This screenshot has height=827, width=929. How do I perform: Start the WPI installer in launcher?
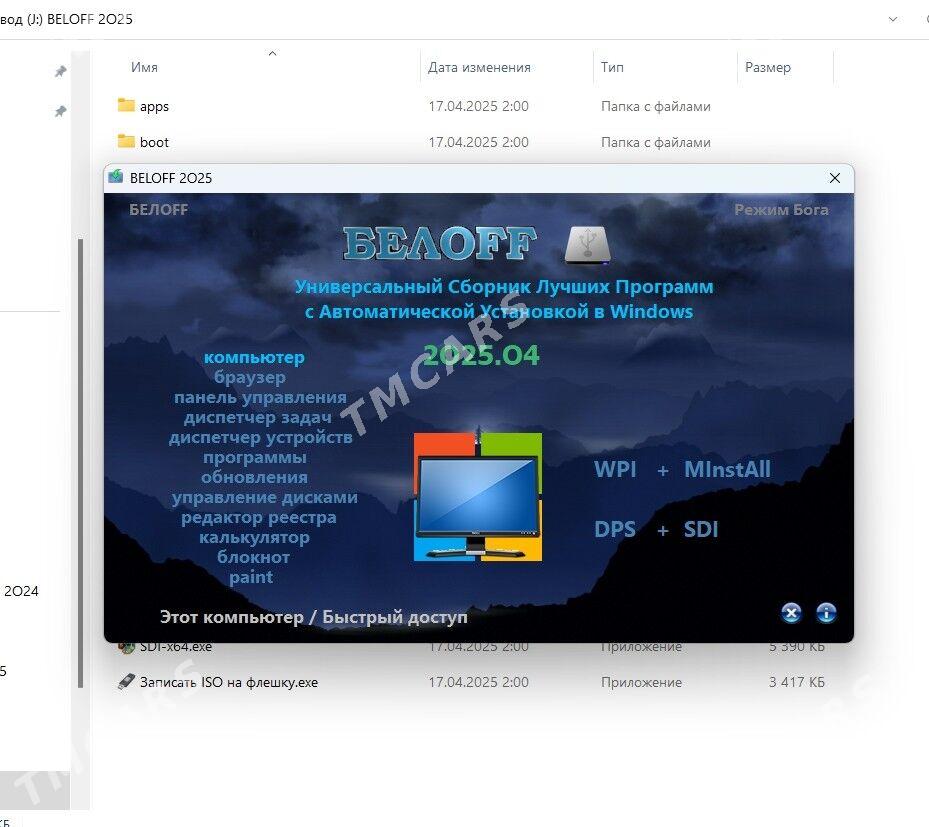(x=615, y=469)
